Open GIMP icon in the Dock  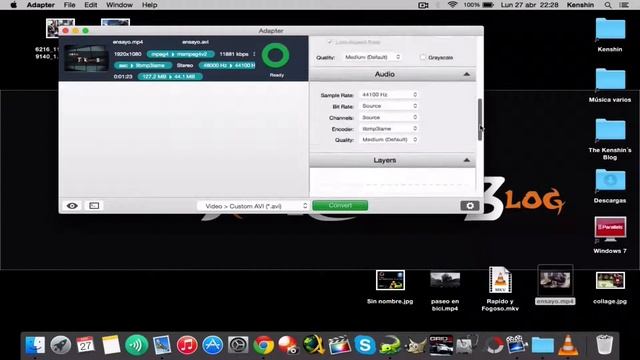coord(415,345)
